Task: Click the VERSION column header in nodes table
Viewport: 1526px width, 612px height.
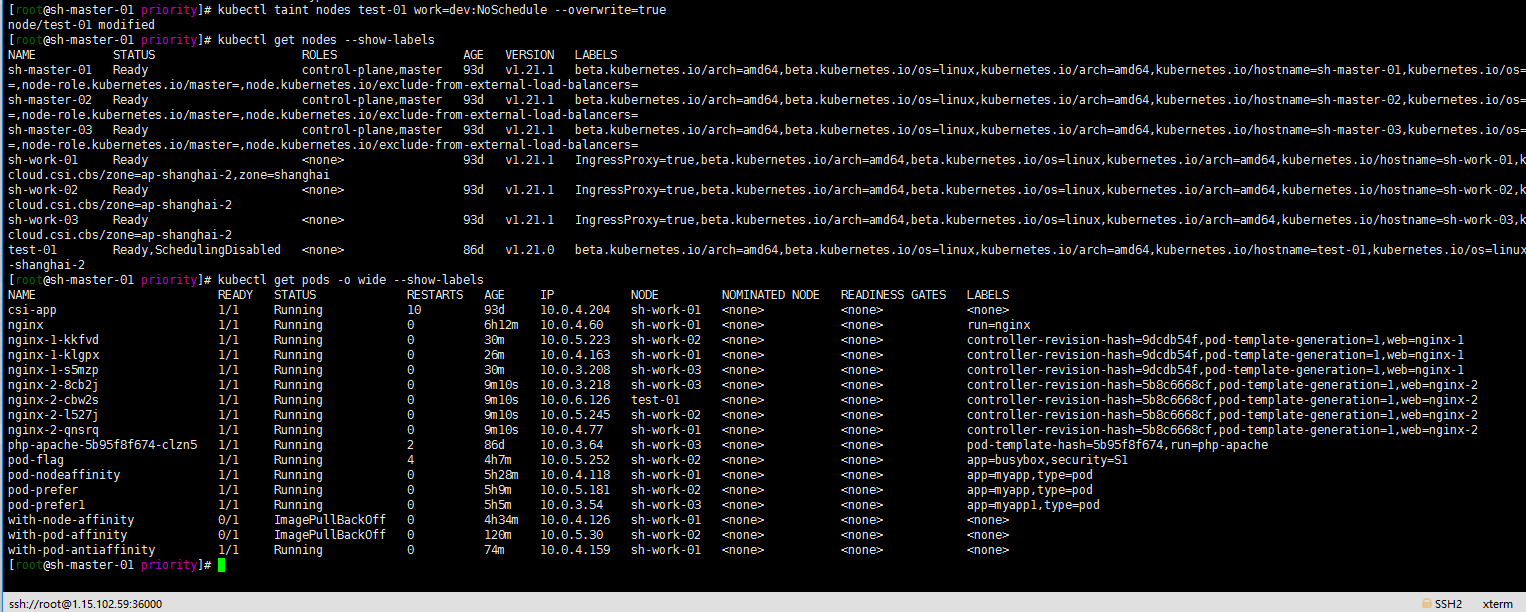Action: (529, 54)
